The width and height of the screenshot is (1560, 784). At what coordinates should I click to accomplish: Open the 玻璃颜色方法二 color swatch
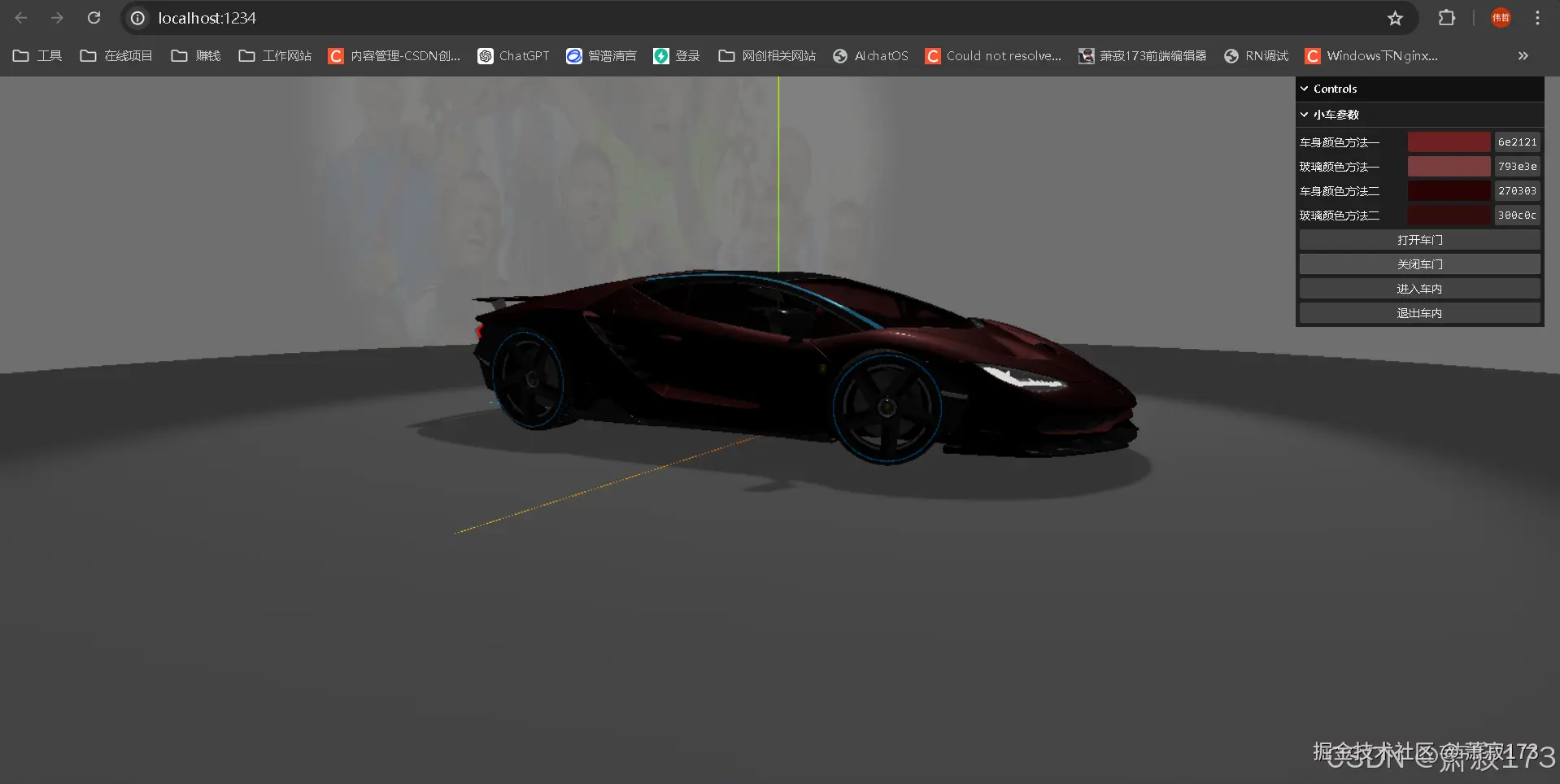[1449, 216]
